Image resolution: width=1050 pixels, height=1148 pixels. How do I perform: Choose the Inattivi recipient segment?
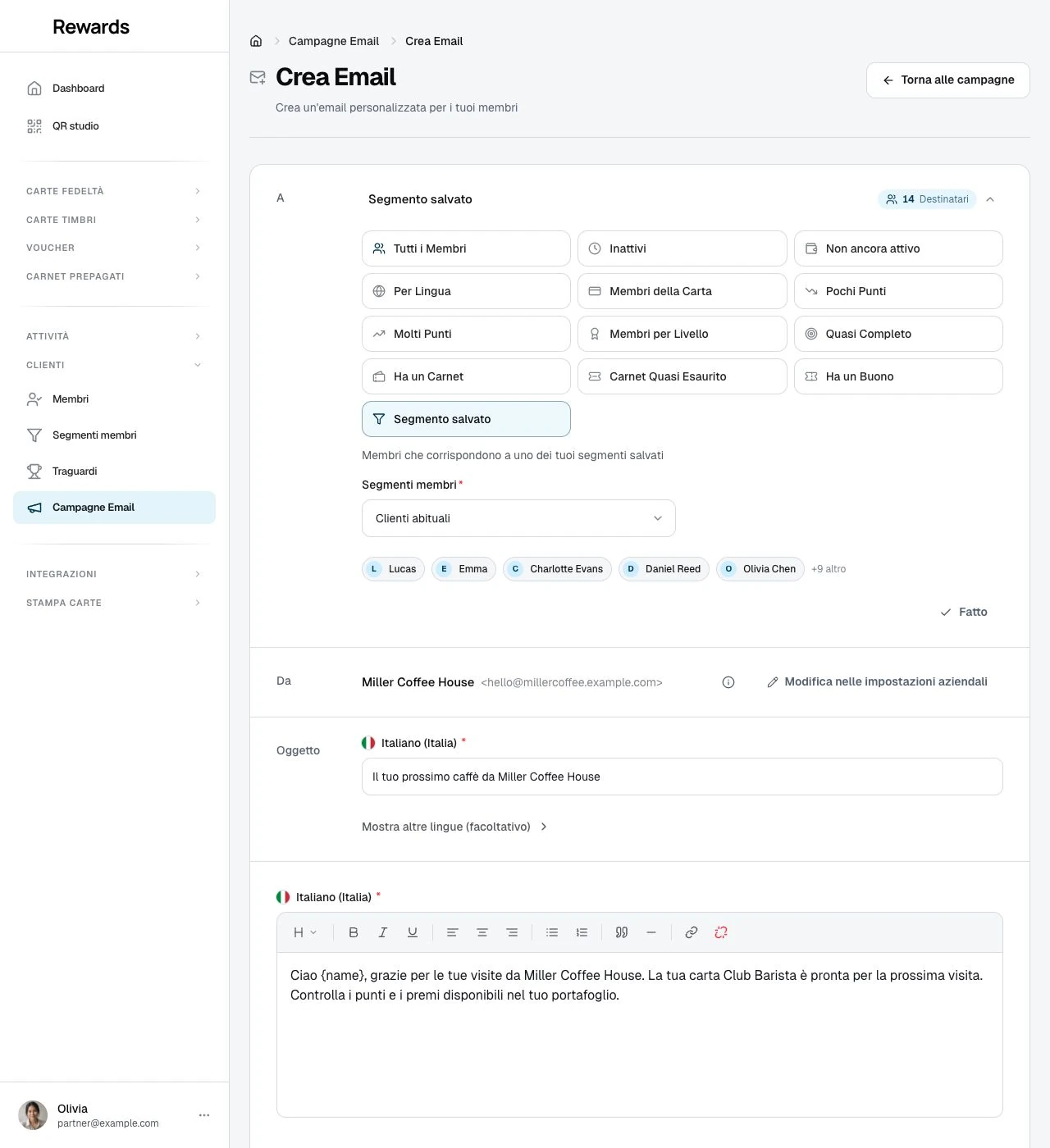(x=682, y=248)
